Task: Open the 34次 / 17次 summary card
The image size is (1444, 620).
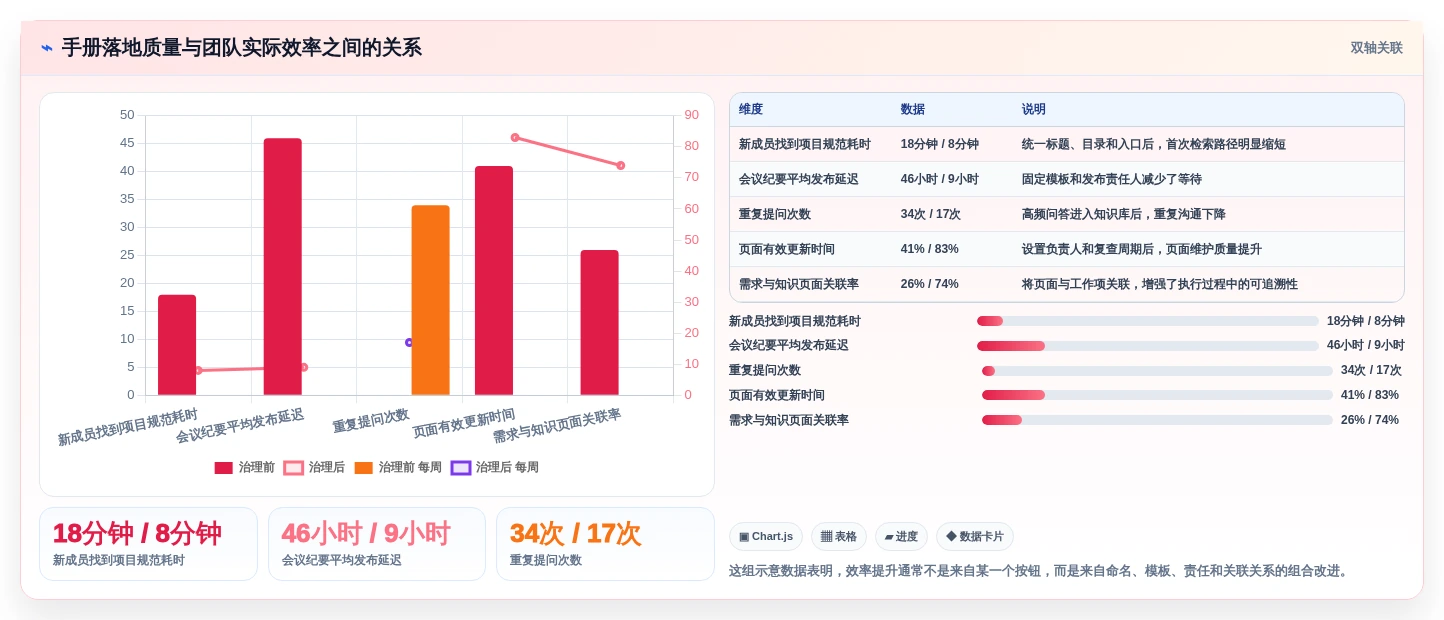Action: coord(605,544)
